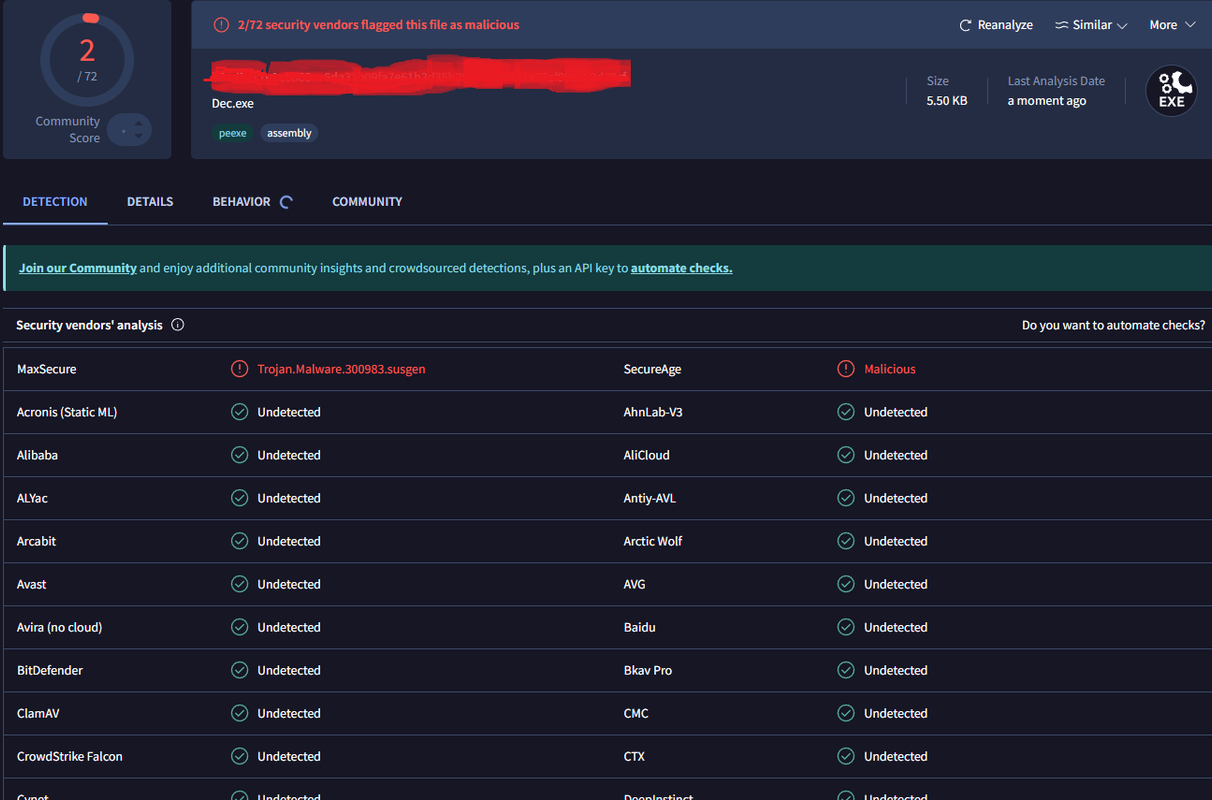1212x800 pixels.
Task: Click the SecureAge vendor name
Action: (652, 369)
